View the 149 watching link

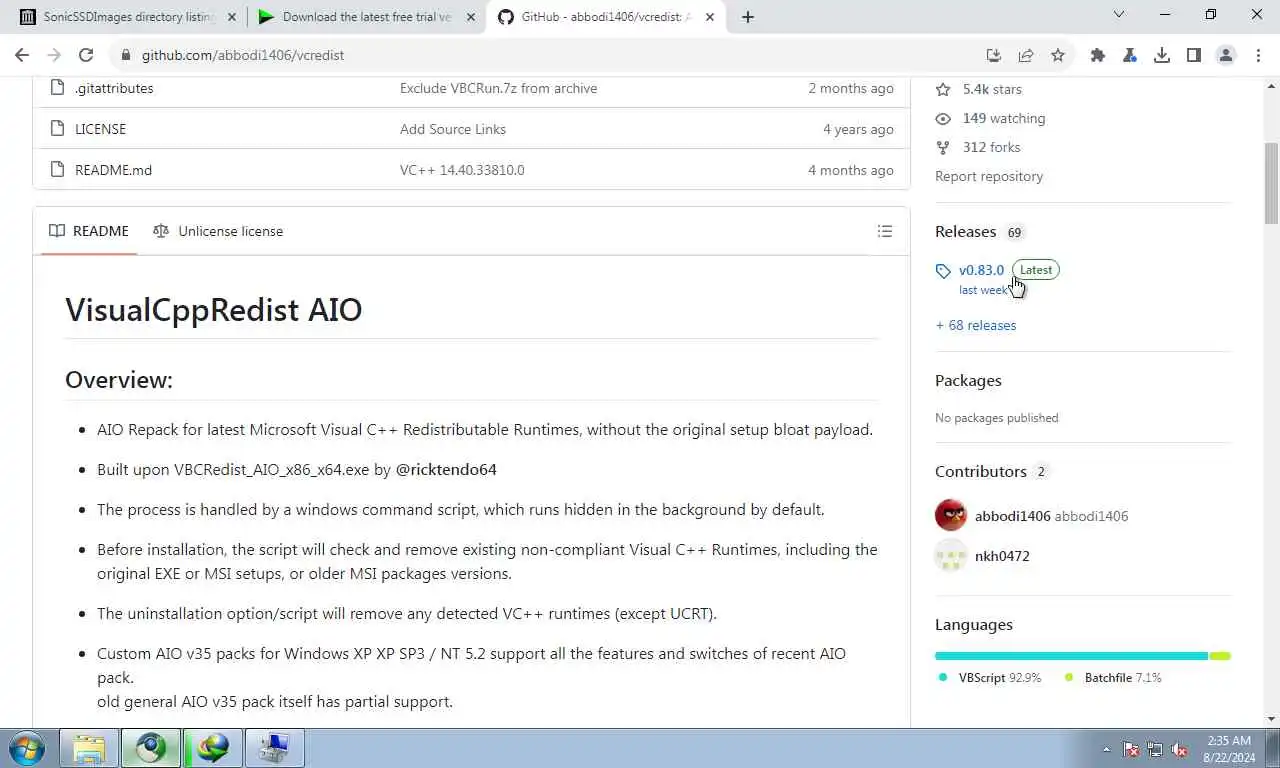click(x=990, y=118)
